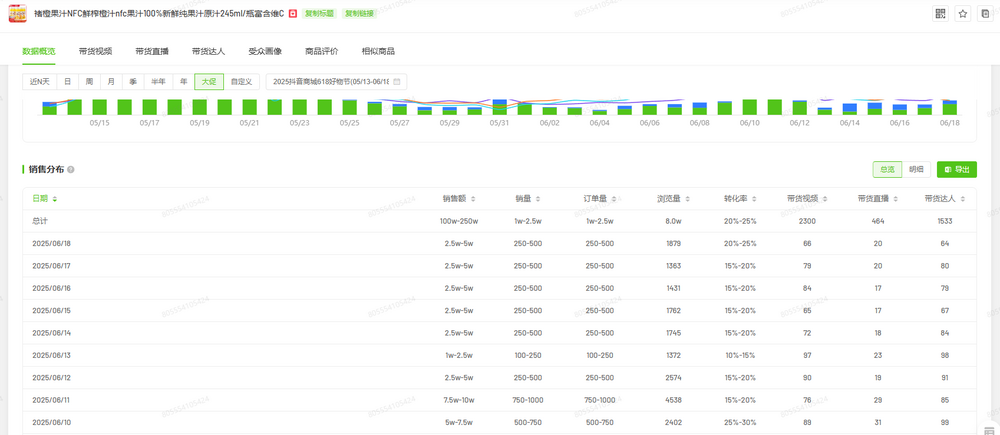Viewport: 1000px width, 435px height.
Task: Sort by 销售额 column arrows
Action: (x=473, y=199)
